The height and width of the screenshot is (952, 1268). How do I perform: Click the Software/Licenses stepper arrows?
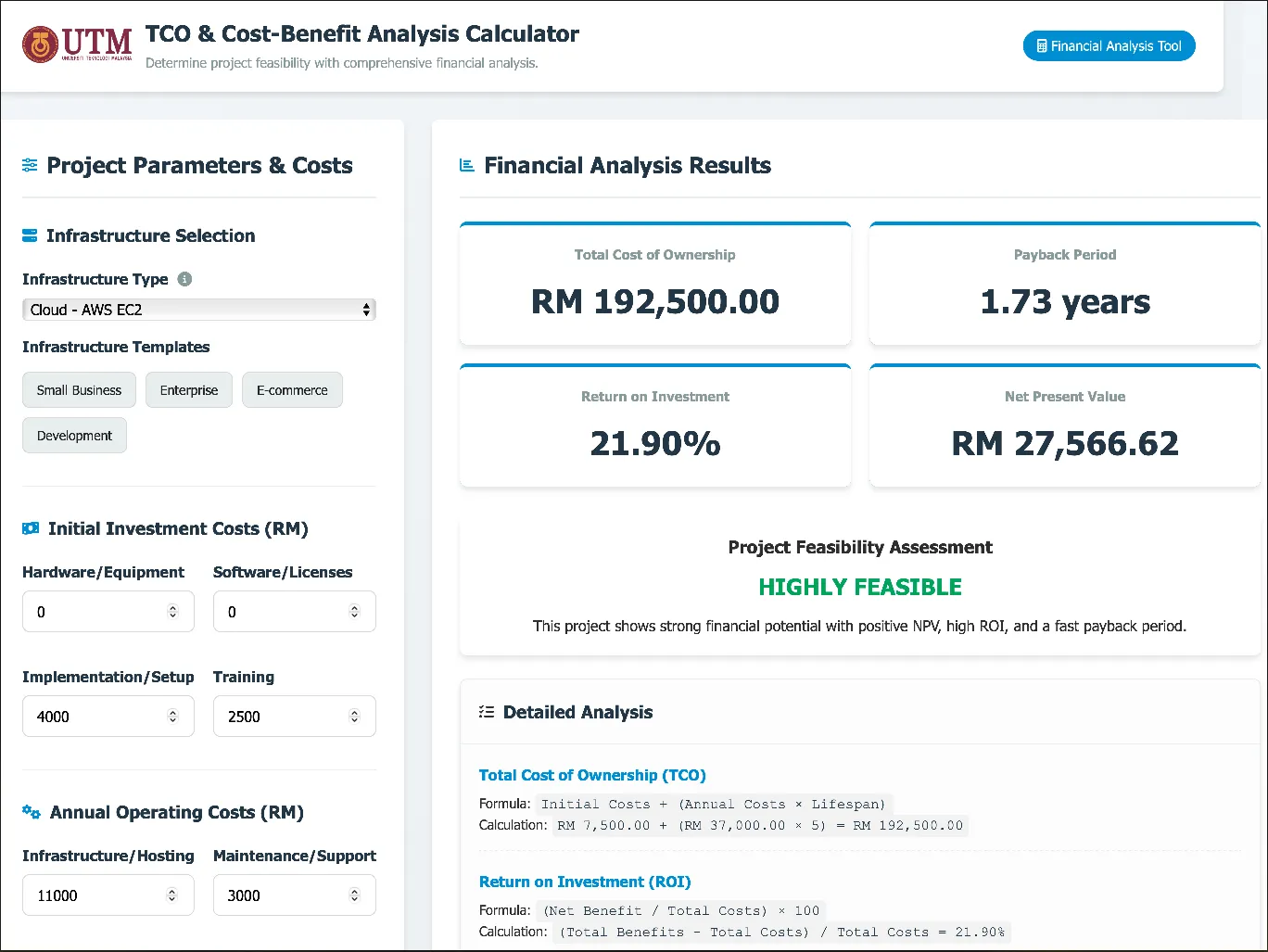(354, 612)
